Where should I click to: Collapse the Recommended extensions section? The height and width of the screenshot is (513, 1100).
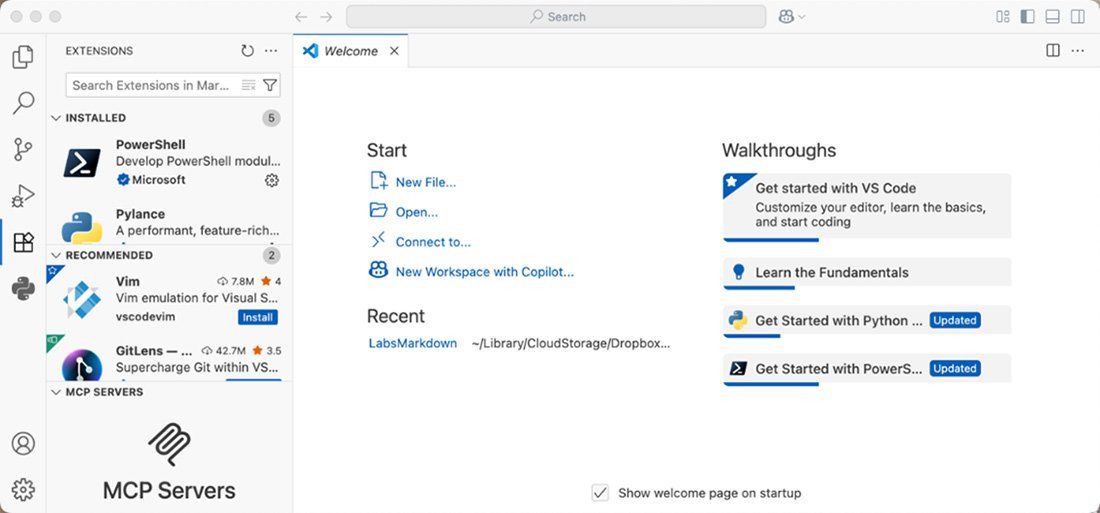click(x=56, y=255)
